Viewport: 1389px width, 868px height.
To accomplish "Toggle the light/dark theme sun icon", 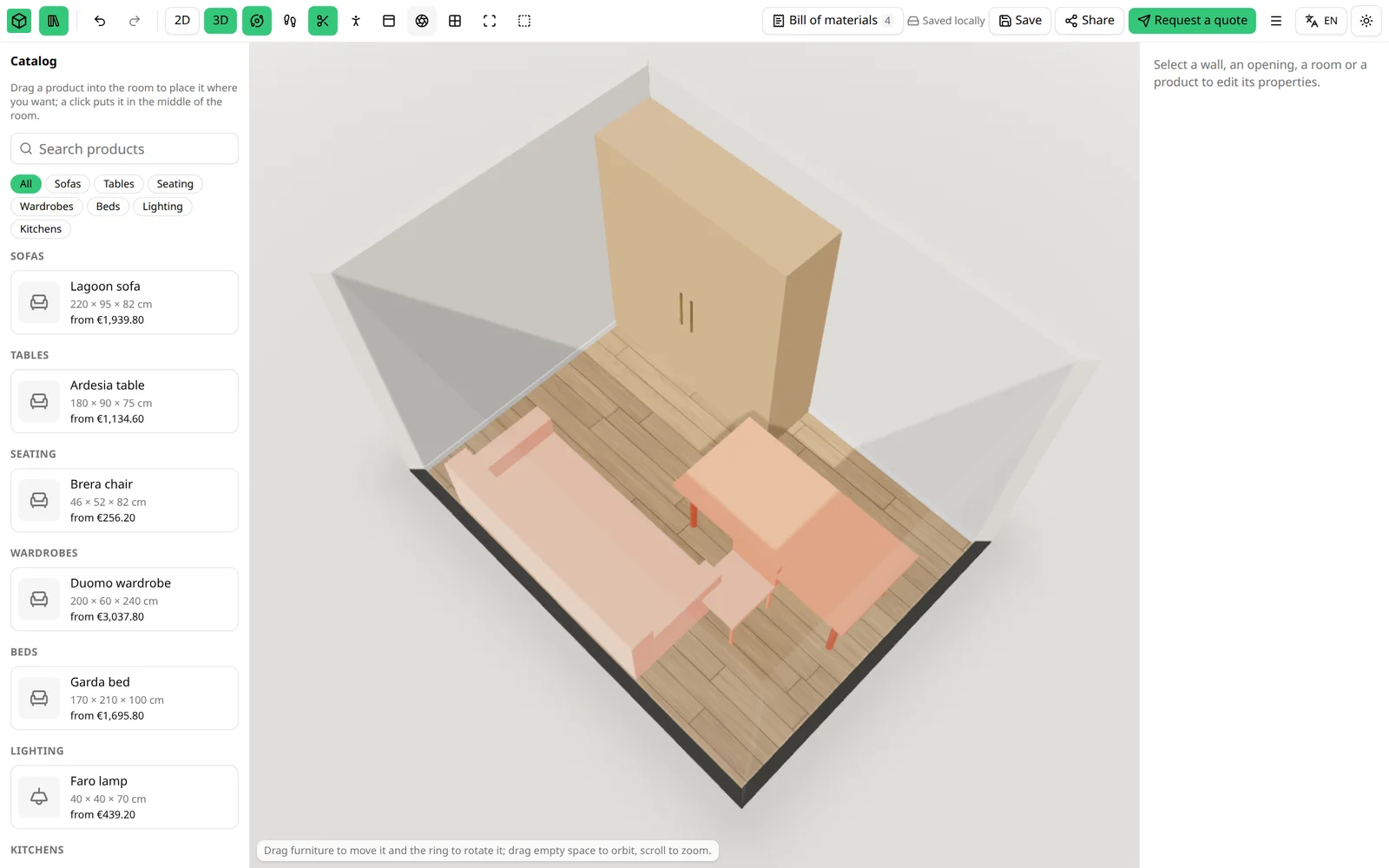I will [1366, 21].
